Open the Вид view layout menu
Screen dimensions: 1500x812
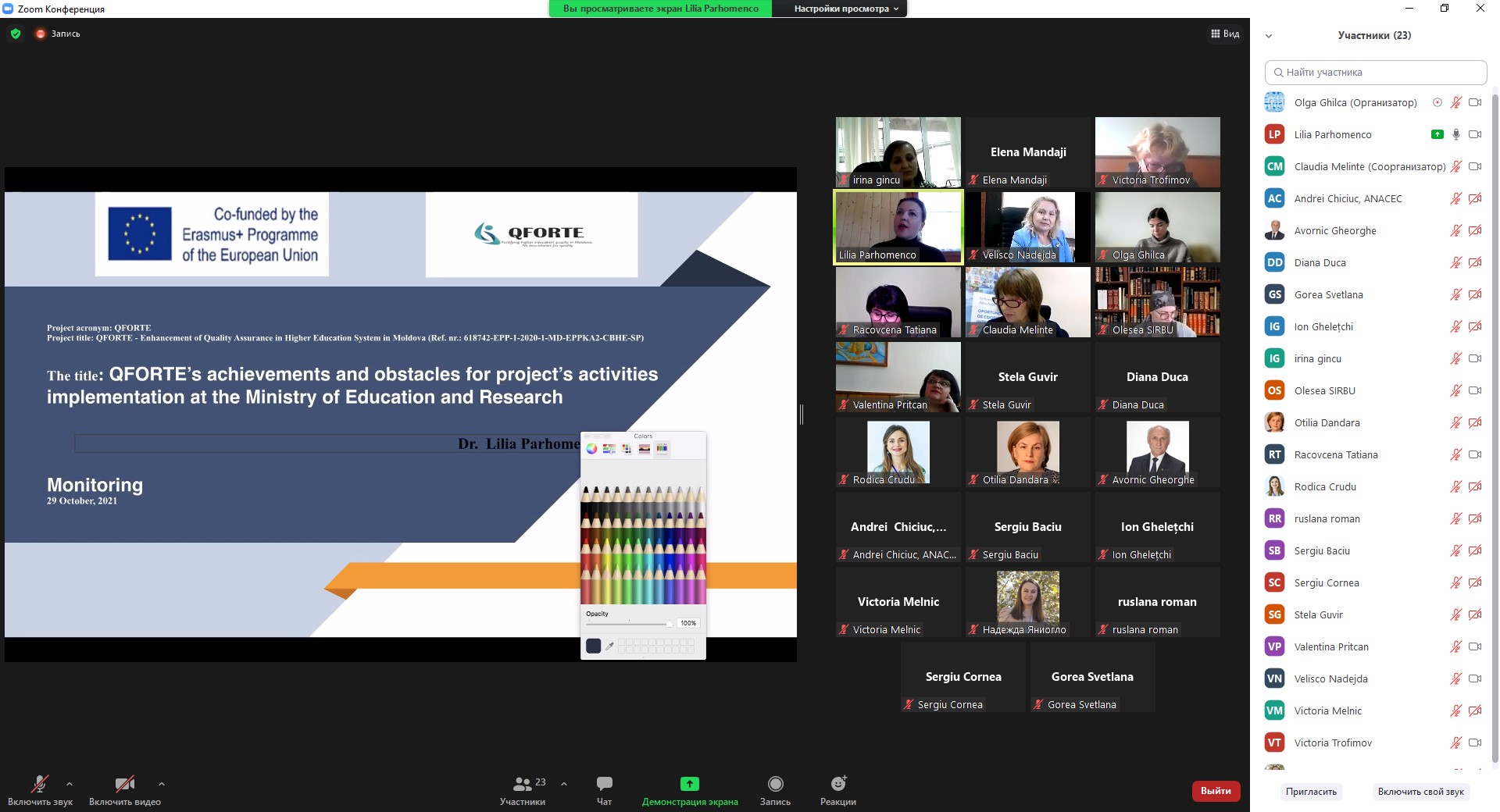click(x=1225, y=34)
